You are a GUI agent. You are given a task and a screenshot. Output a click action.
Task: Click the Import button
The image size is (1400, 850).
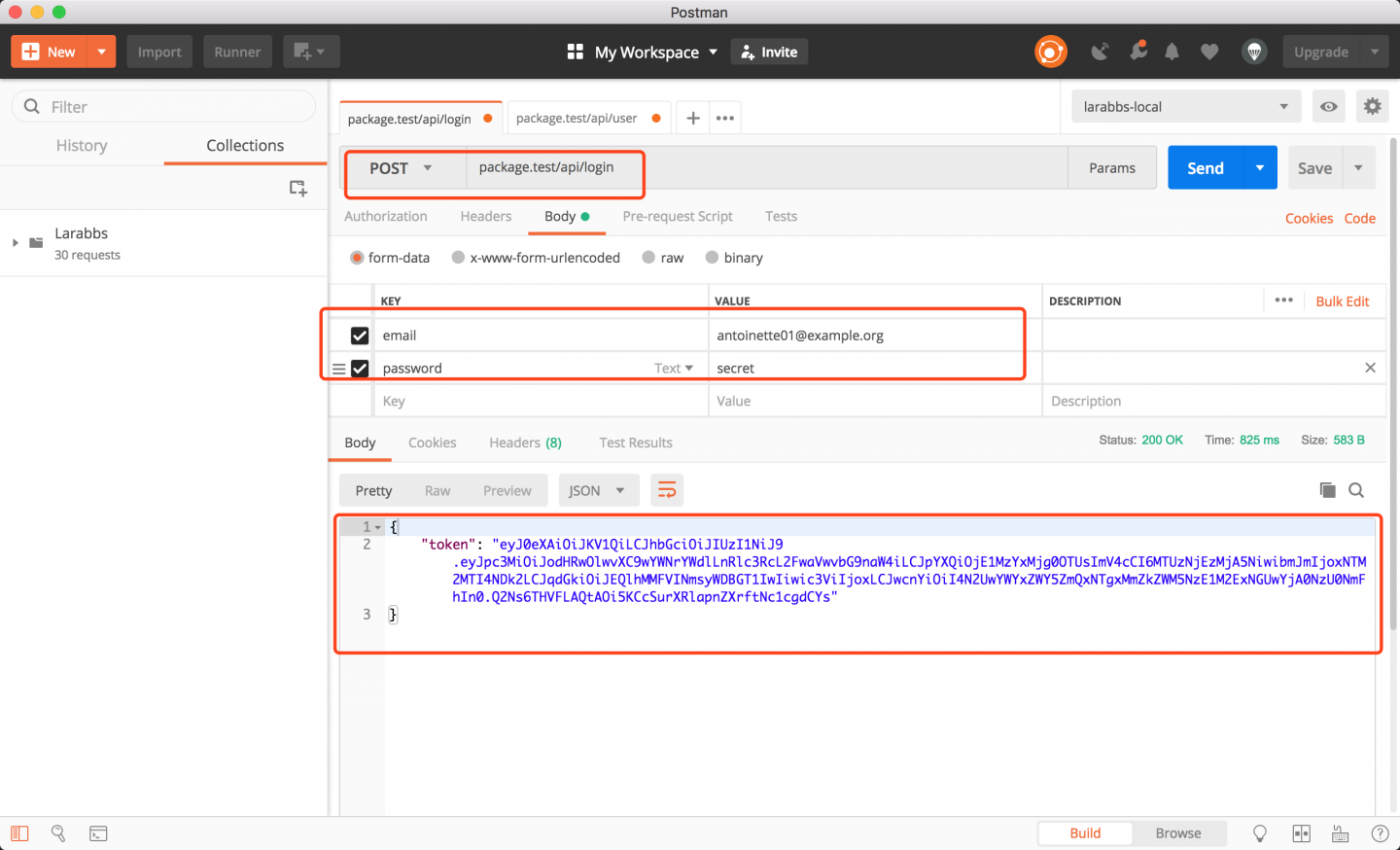click(159, 52)
